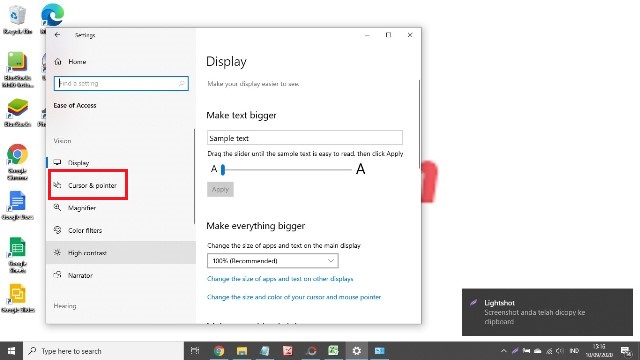Image resolution: width=640 pixels, height=360 pixels.
Task: Open BlueStacks Multi-Instance desktop icon
Action: coord(17,69)
